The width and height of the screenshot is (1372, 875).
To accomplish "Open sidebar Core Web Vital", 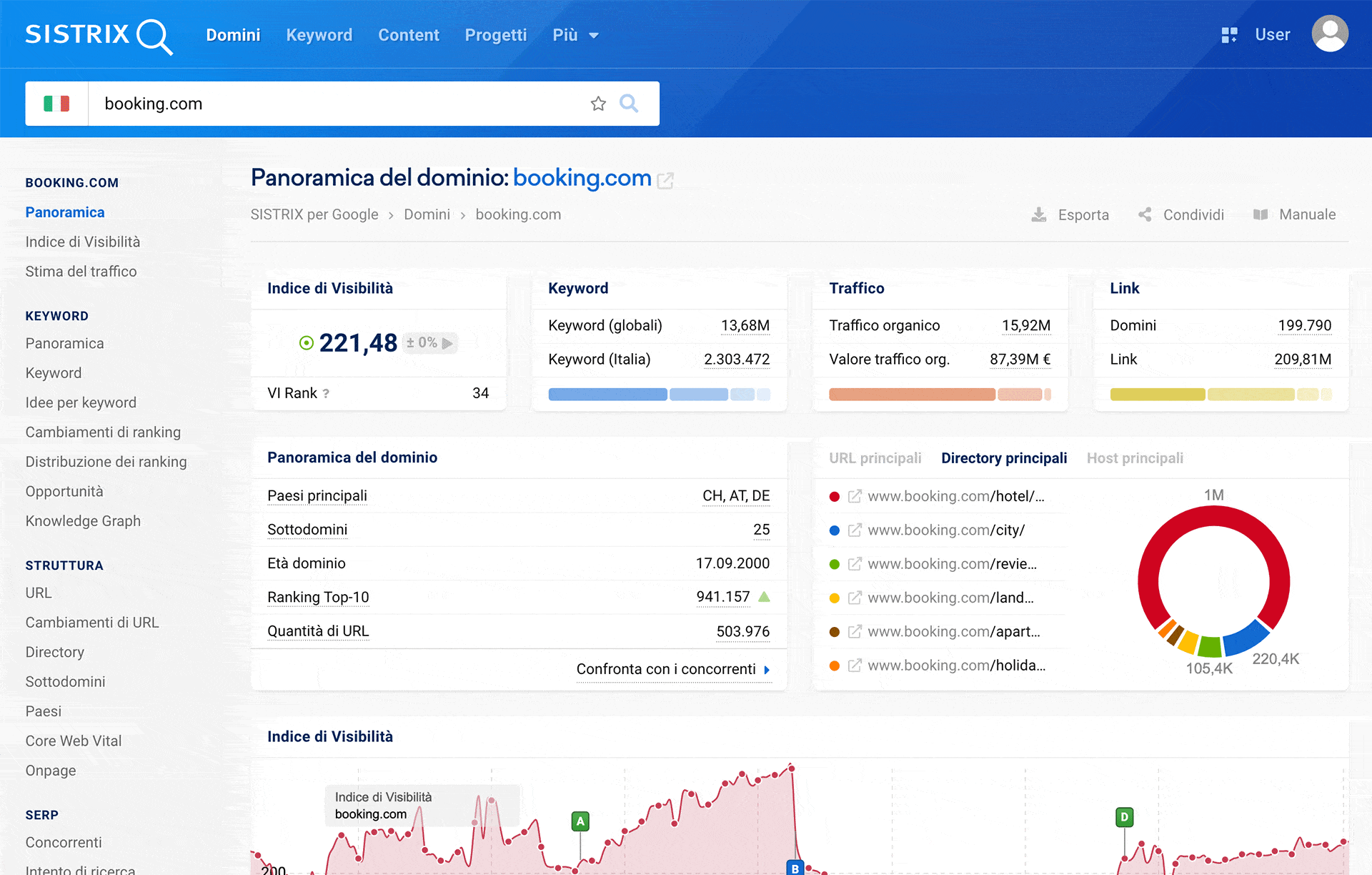I will click(x=74, y=741).
